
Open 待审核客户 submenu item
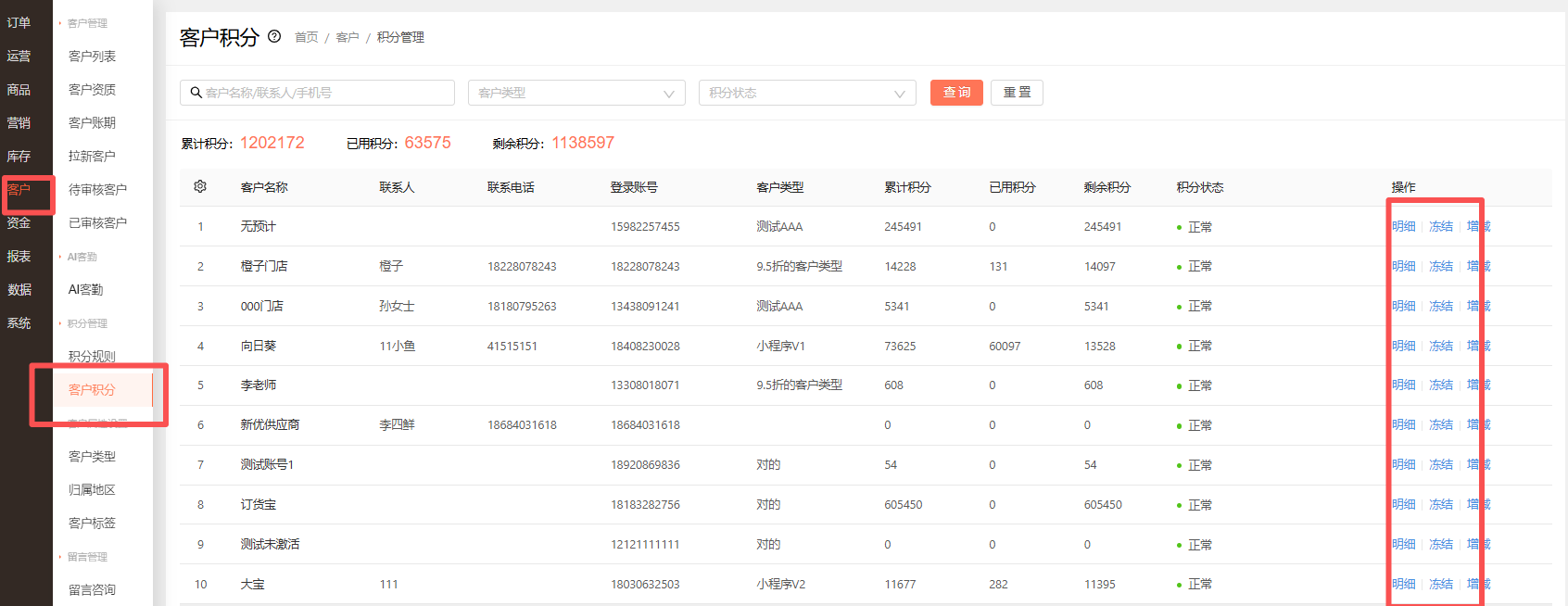coord(97,189)
